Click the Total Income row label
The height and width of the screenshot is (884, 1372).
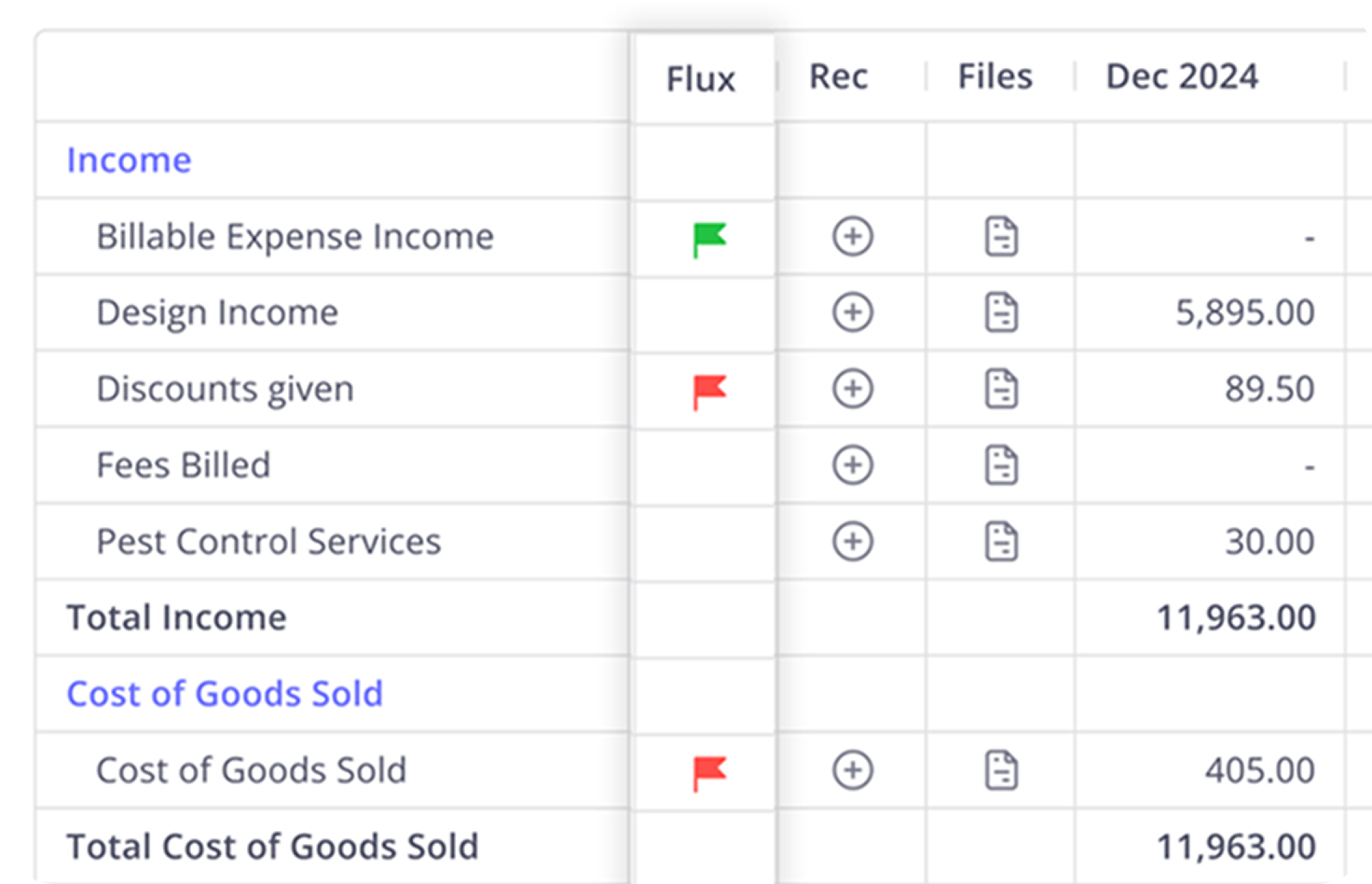coord(176,618)
